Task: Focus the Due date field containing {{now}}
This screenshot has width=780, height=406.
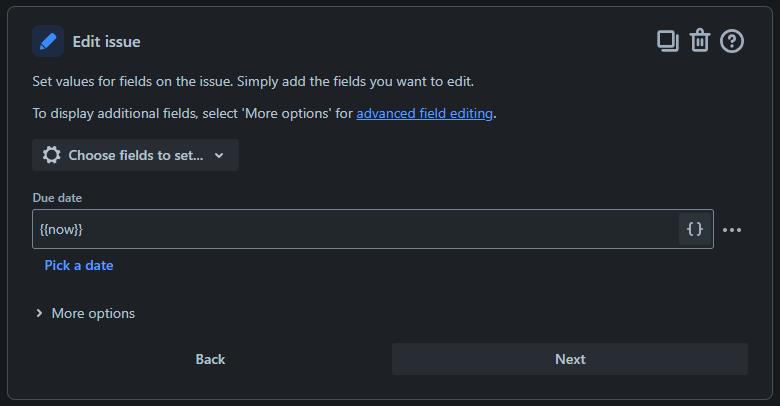Action: [x=355, y=229]
